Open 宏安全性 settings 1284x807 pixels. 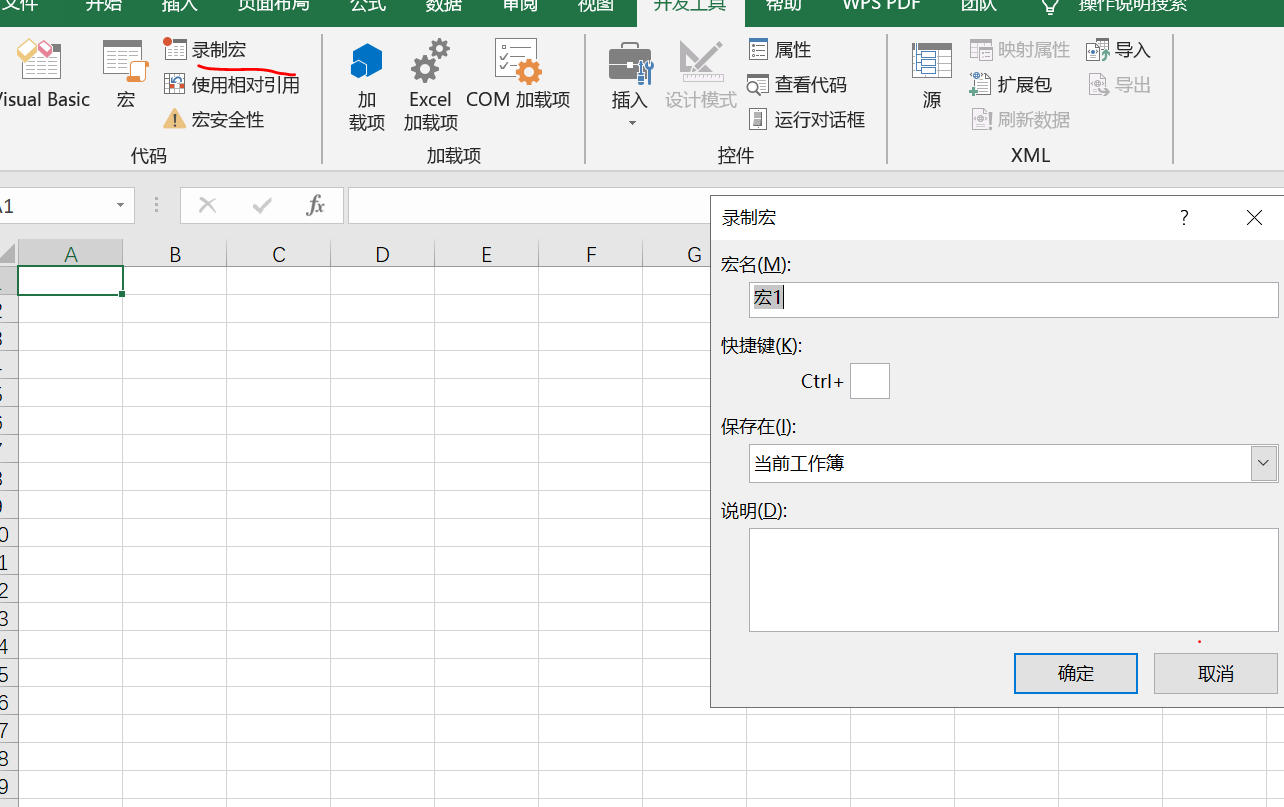point(214,120)
